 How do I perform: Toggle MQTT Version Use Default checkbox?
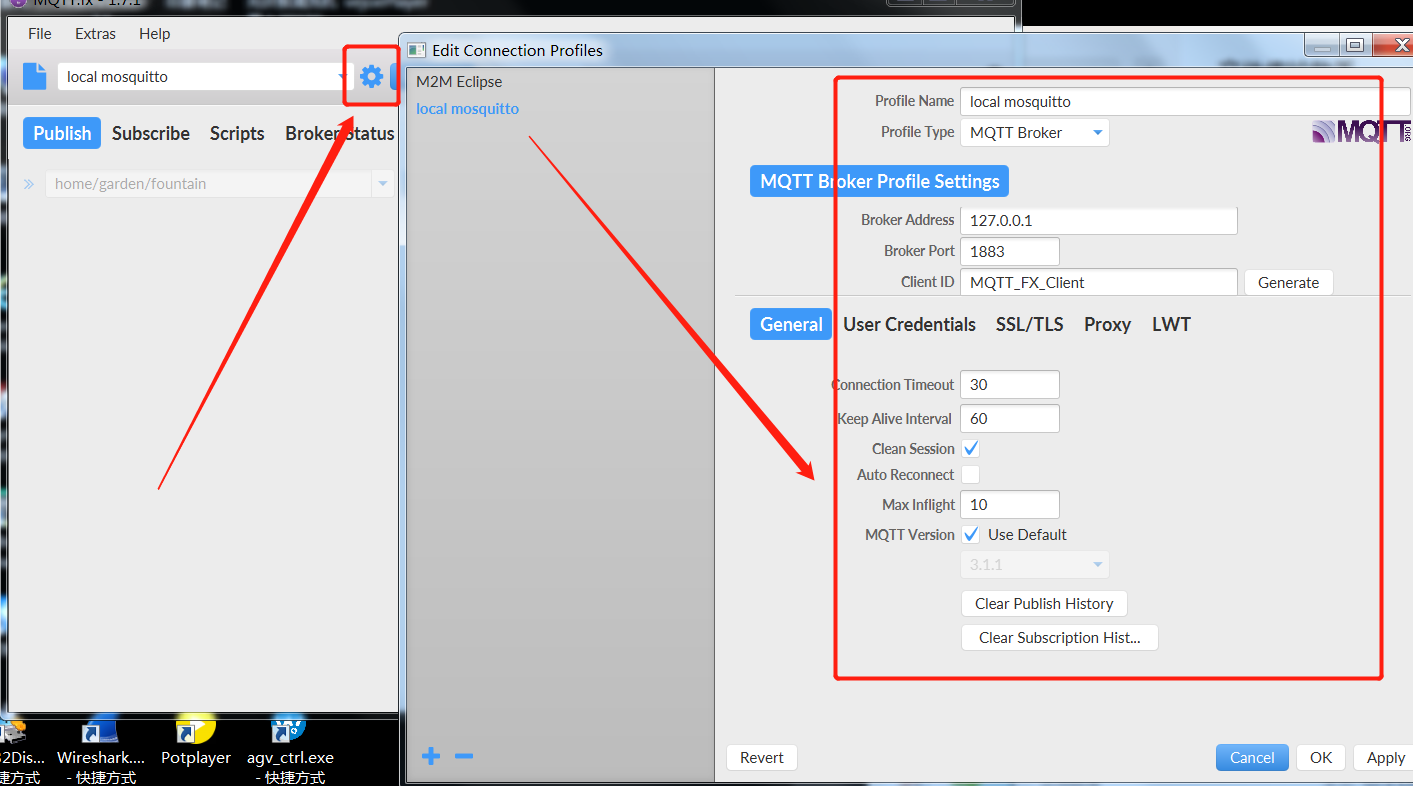(x=970, y=534)
